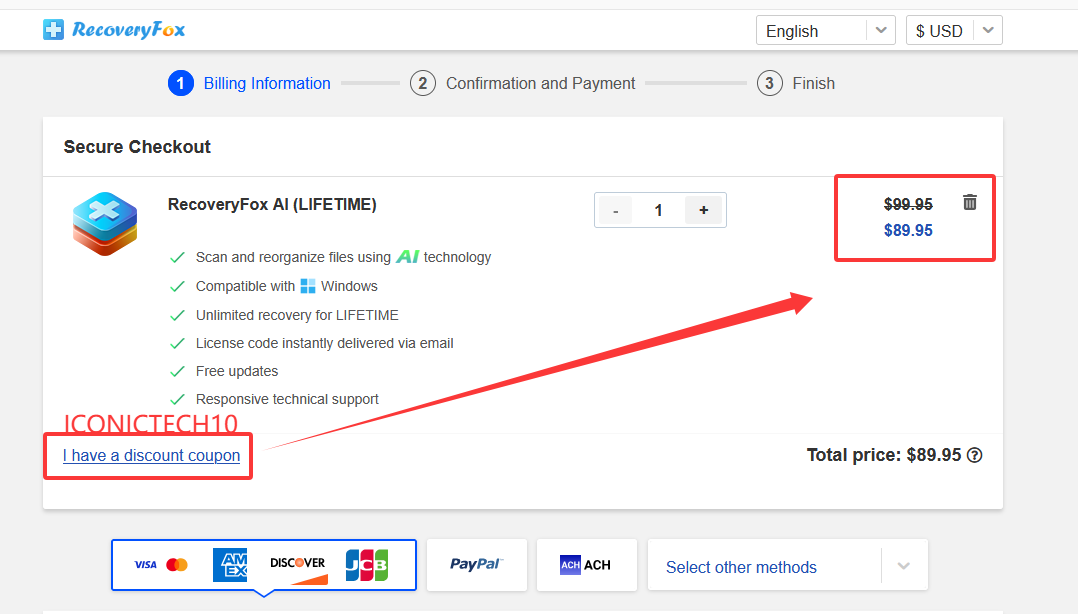Image resolution: width=1078 pixels, height=614 pixels.
Task: Click the Finish step label
Action: pos(813,83)
